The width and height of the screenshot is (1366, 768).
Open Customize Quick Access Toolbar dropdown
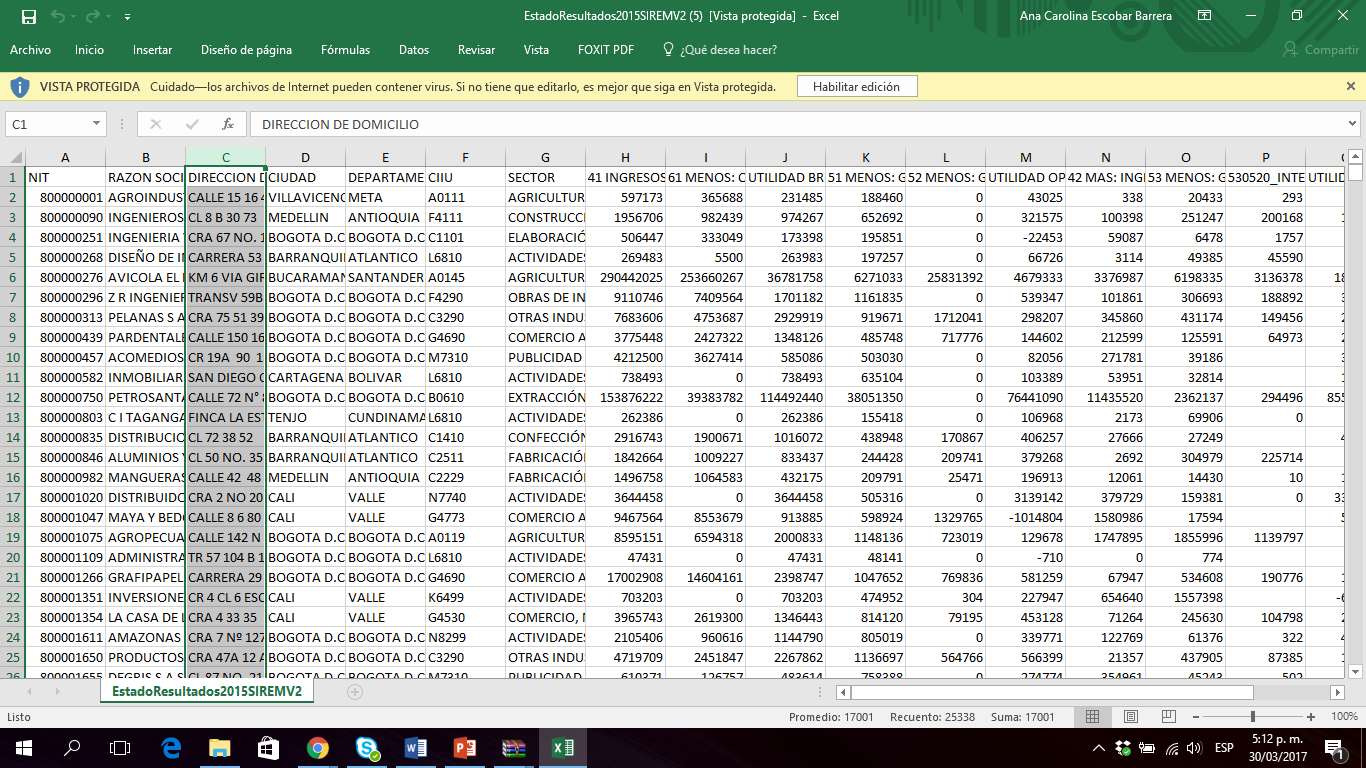(x=127, y=17)
